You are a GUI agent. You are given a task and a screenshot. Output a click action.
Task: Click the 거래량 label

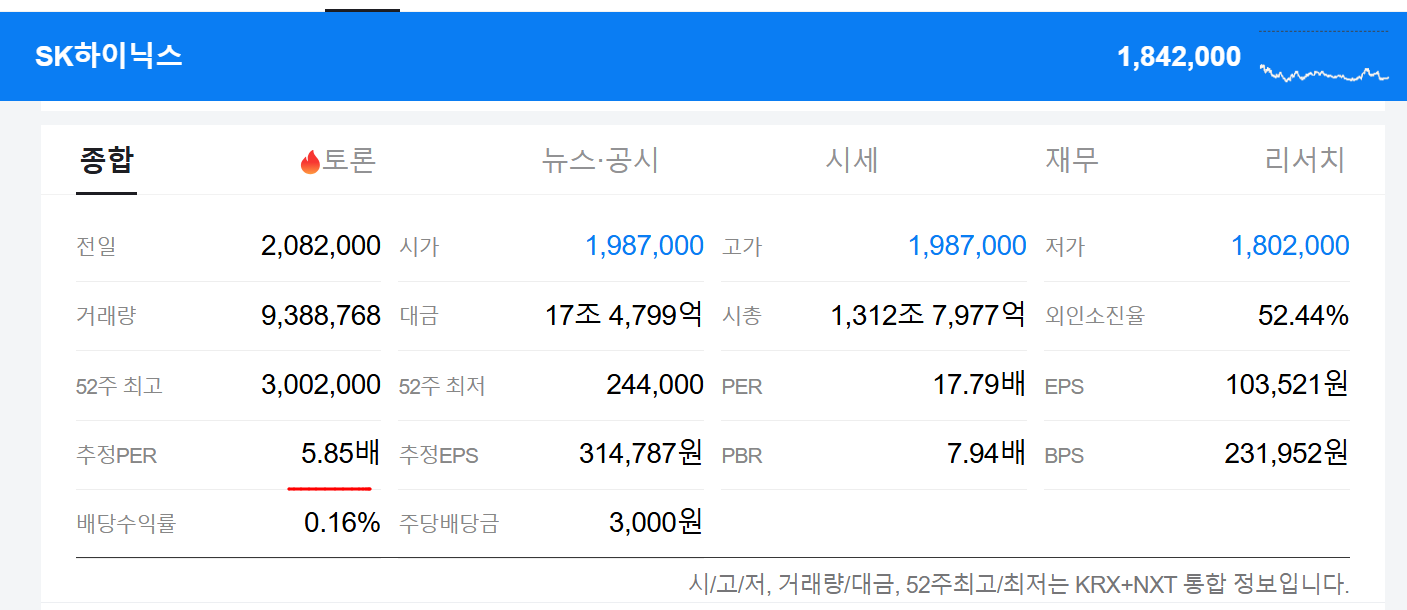[x=106, y=317]
